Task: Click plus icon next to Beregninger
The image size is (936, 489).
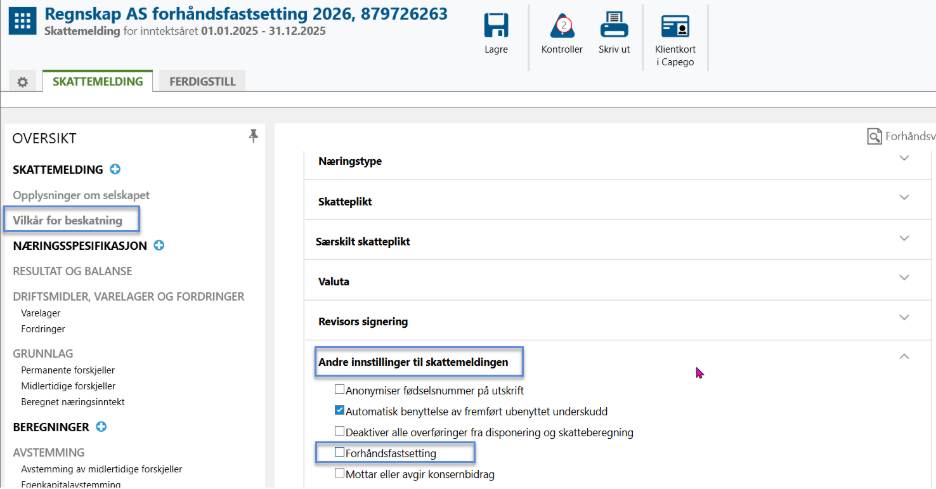Action: [101, 427]
